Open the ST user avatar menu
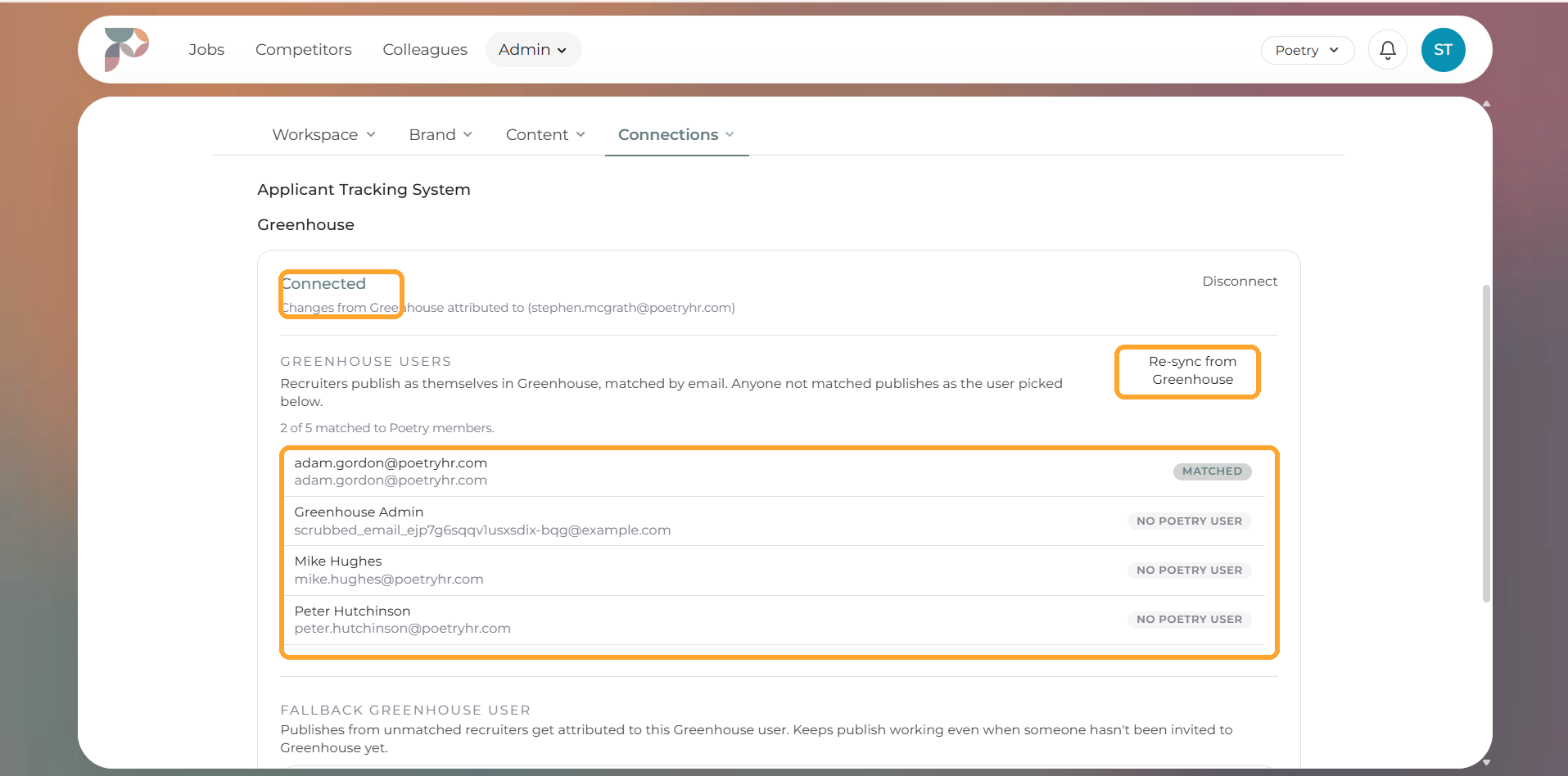 click(1444, 50)
